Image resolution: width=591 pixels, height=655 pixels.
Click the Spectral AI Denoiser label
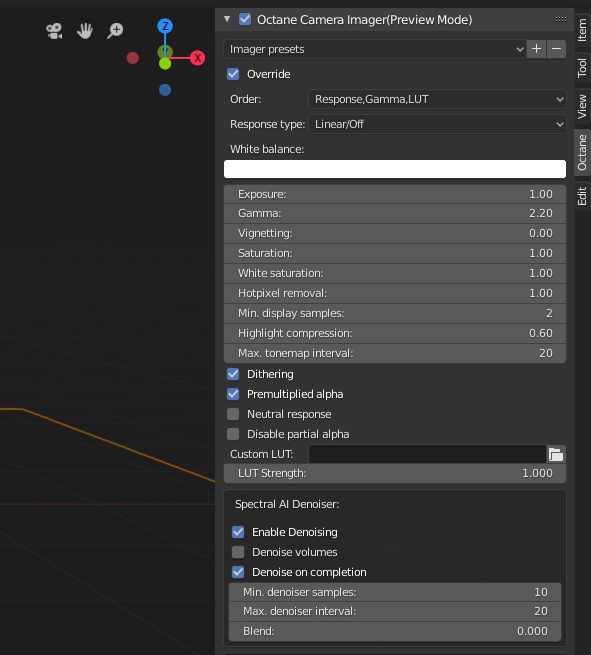point(287,504)
